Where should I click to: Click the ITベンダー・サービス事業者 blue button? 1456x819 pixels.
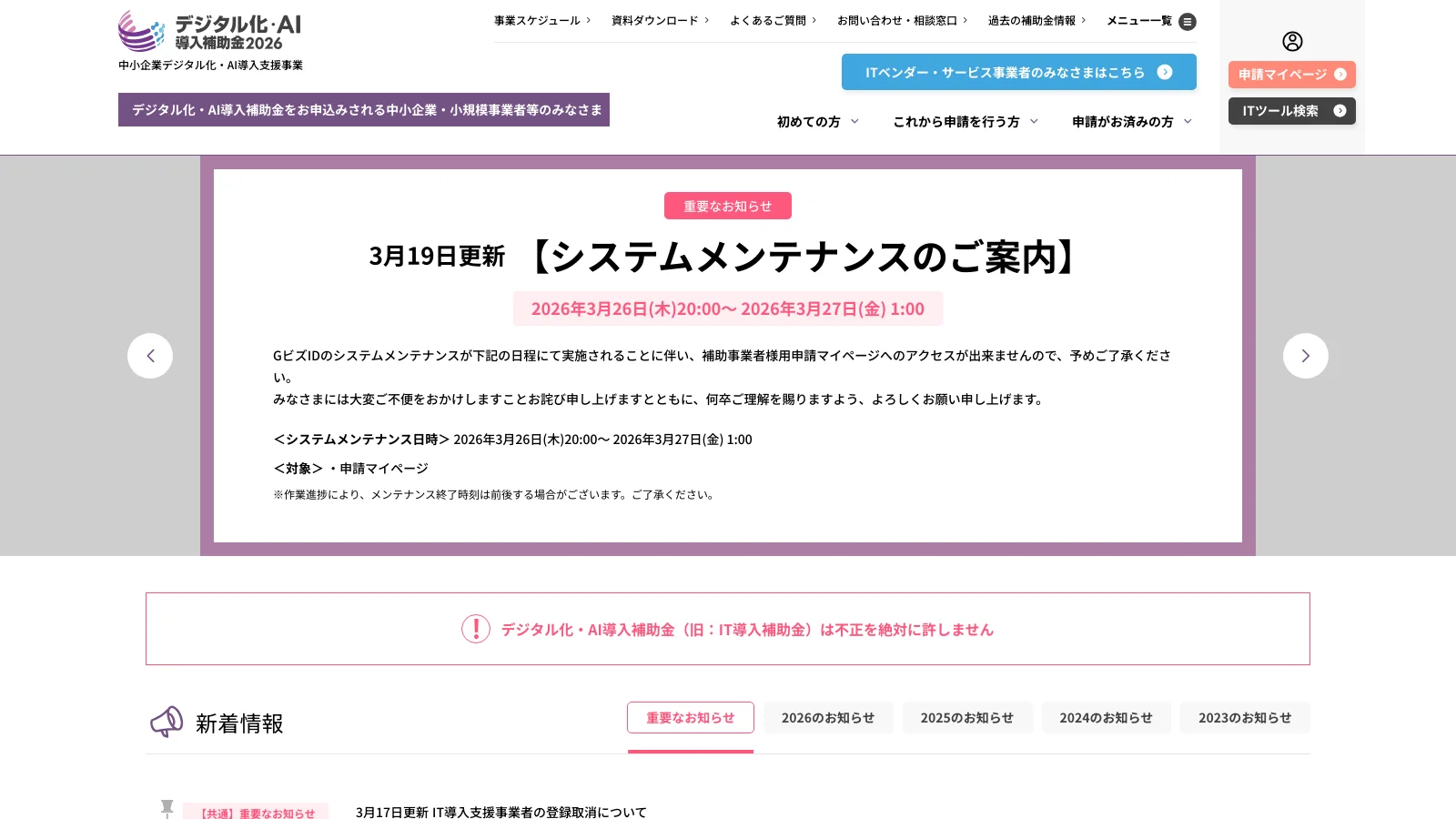pos(1018,72)
